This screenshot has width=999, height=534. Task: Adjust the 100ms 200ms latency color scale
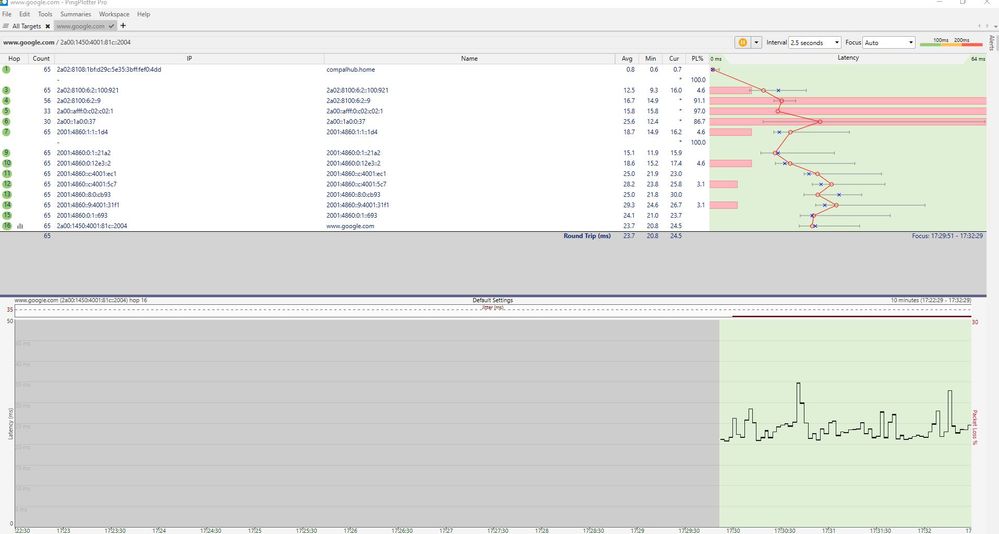pos(951,43)
